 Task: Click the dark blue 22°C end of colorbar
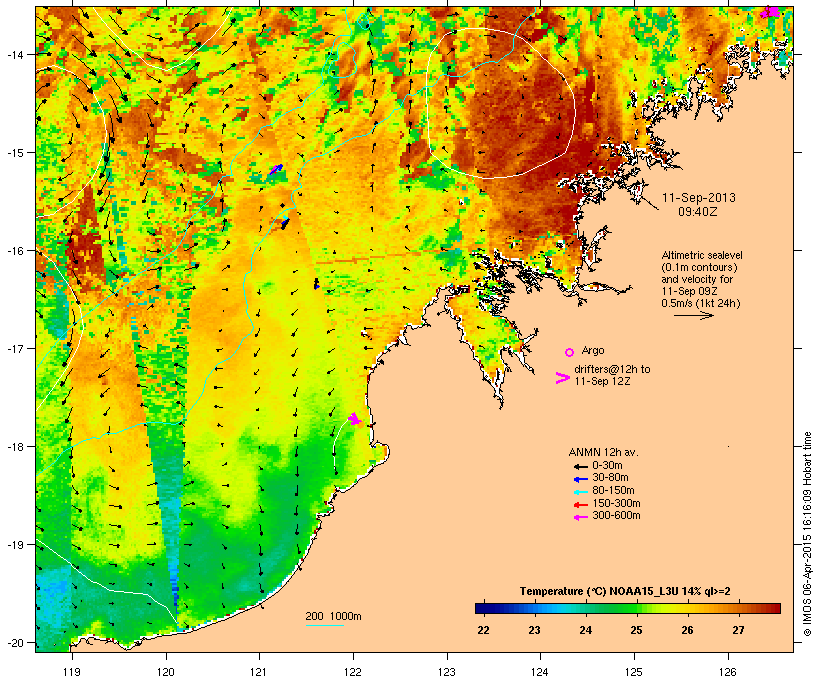pyautogui.click(x=484, y=608)
